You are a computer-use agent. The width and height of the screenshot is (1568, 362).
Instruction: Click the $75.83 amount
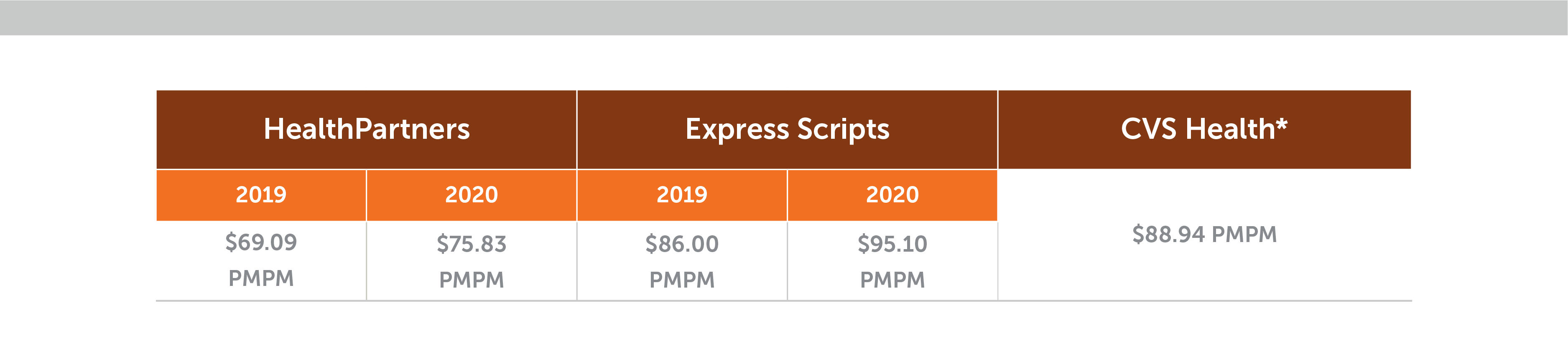pos(471,244)
